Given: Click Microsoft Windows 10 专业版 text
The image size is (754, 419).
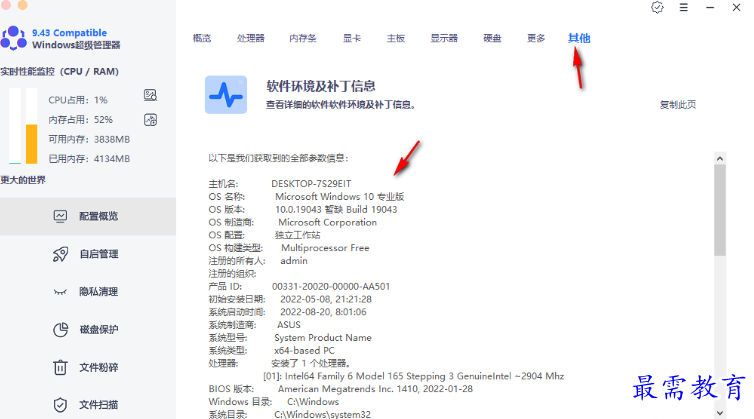Looking at the screenshot, I should pos(339,197).
